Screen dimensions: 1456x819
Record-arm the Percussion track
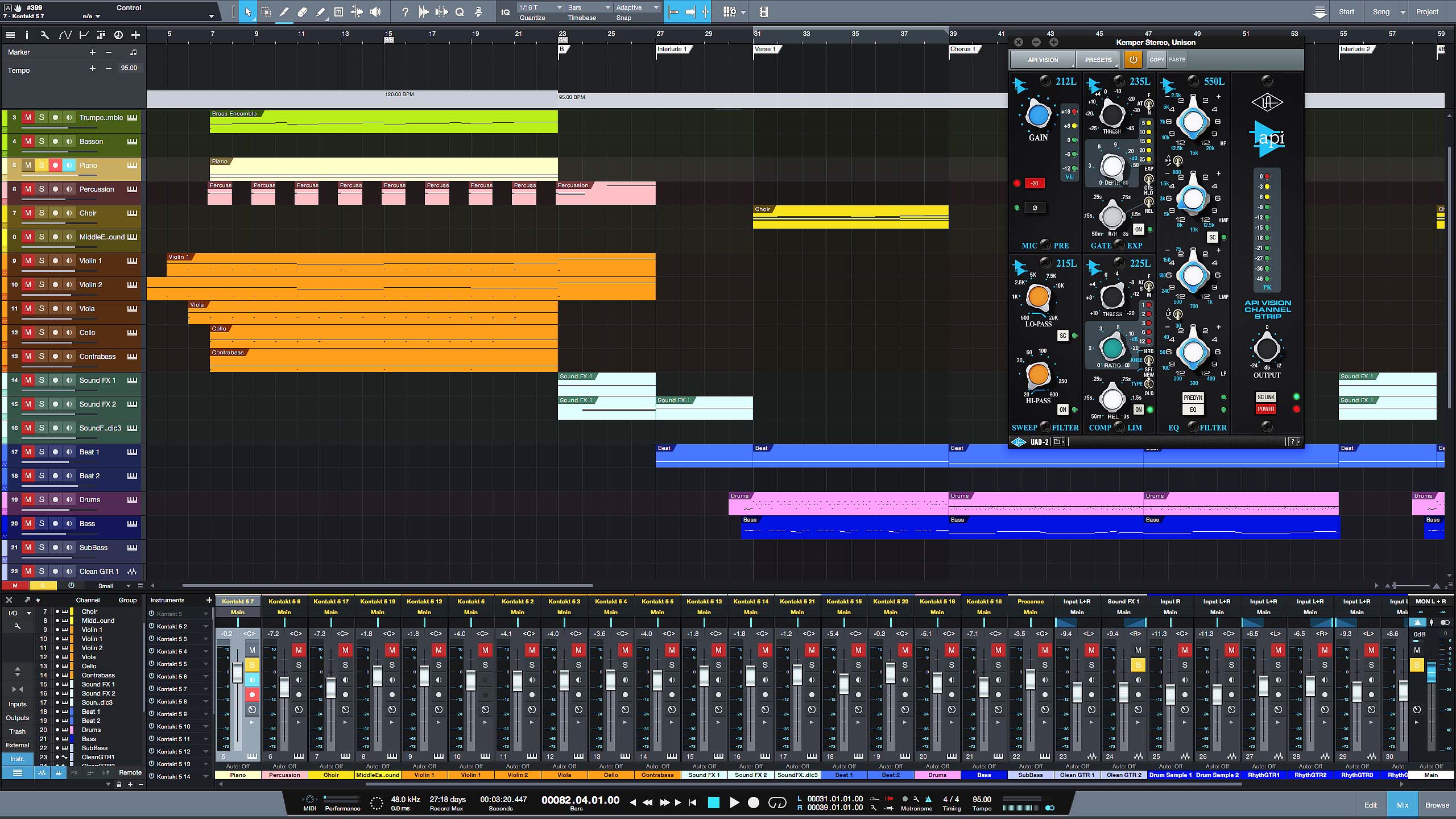(55, 189)
